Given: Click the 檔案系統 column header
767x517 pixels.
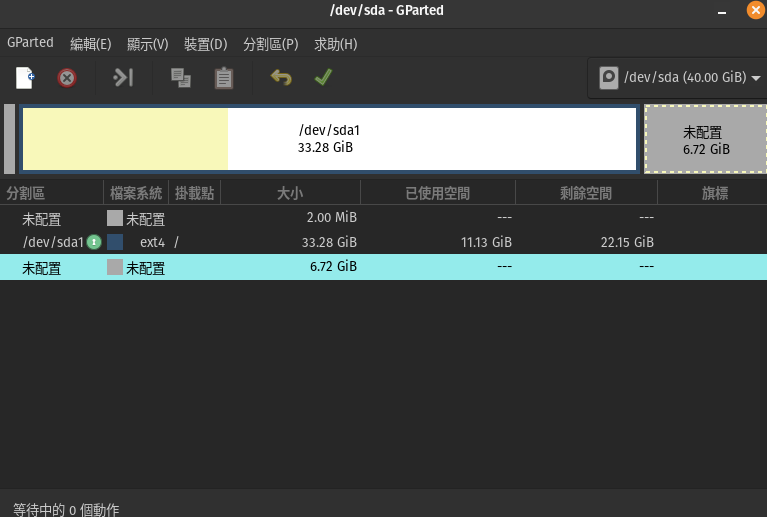Looking at the screenshot, I should 136,193.
